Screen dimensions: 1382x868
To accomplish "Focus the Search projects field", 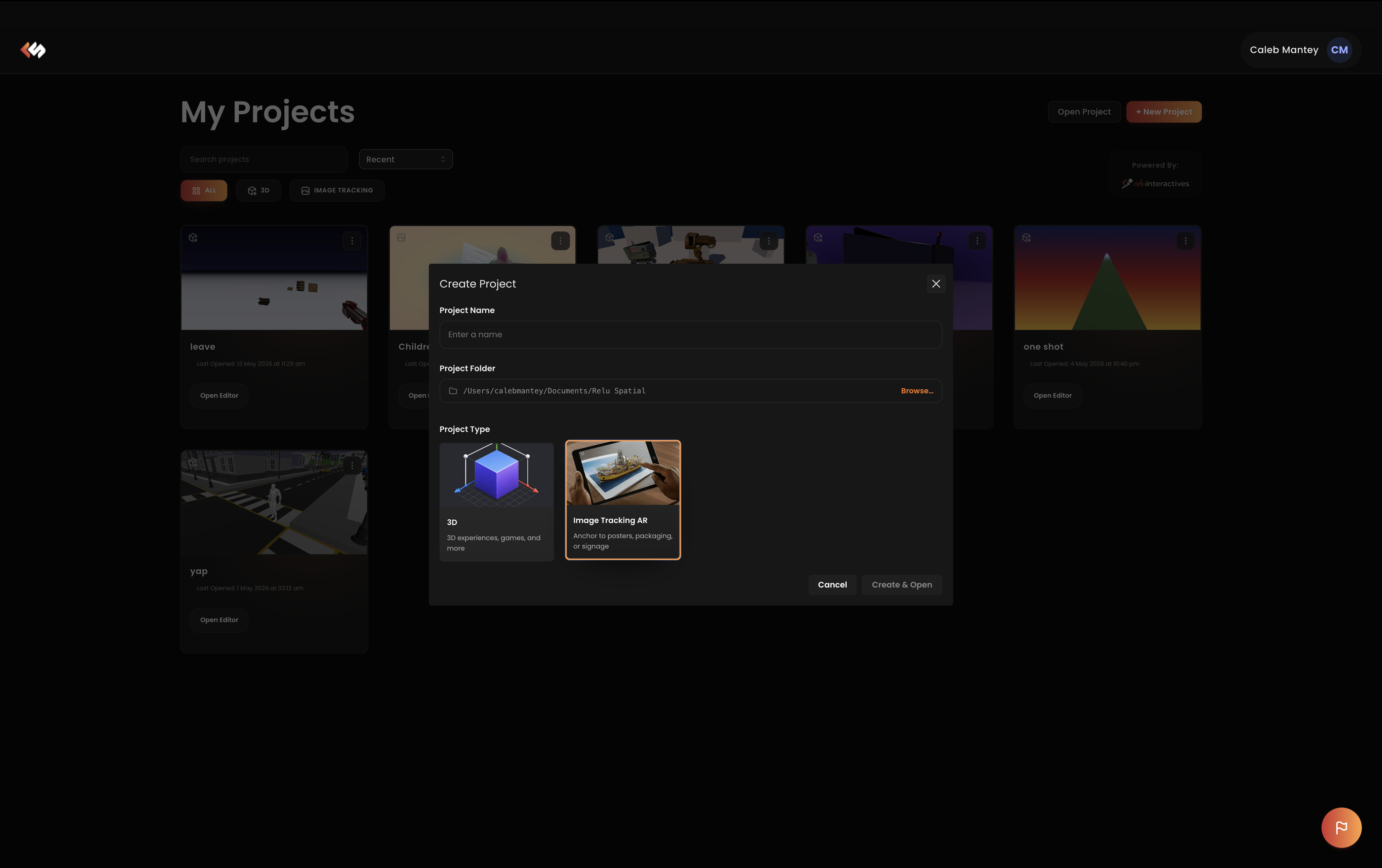I will [x=264, y=160].
